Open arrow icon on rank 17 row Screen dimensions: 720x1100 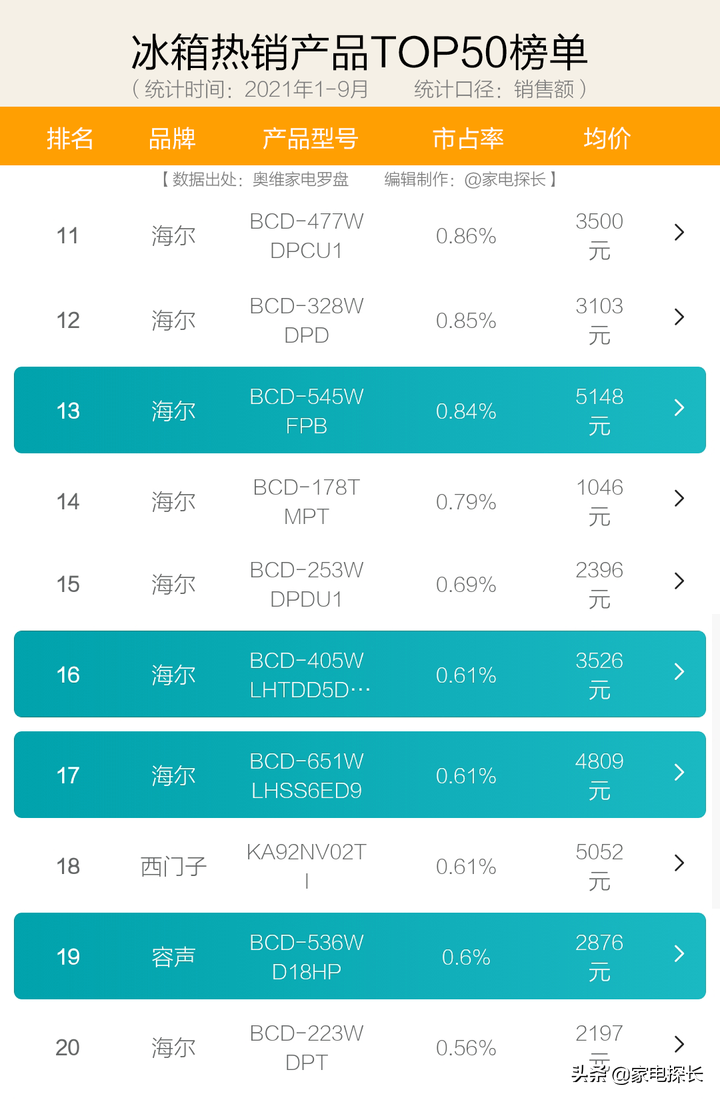point(679,772)
